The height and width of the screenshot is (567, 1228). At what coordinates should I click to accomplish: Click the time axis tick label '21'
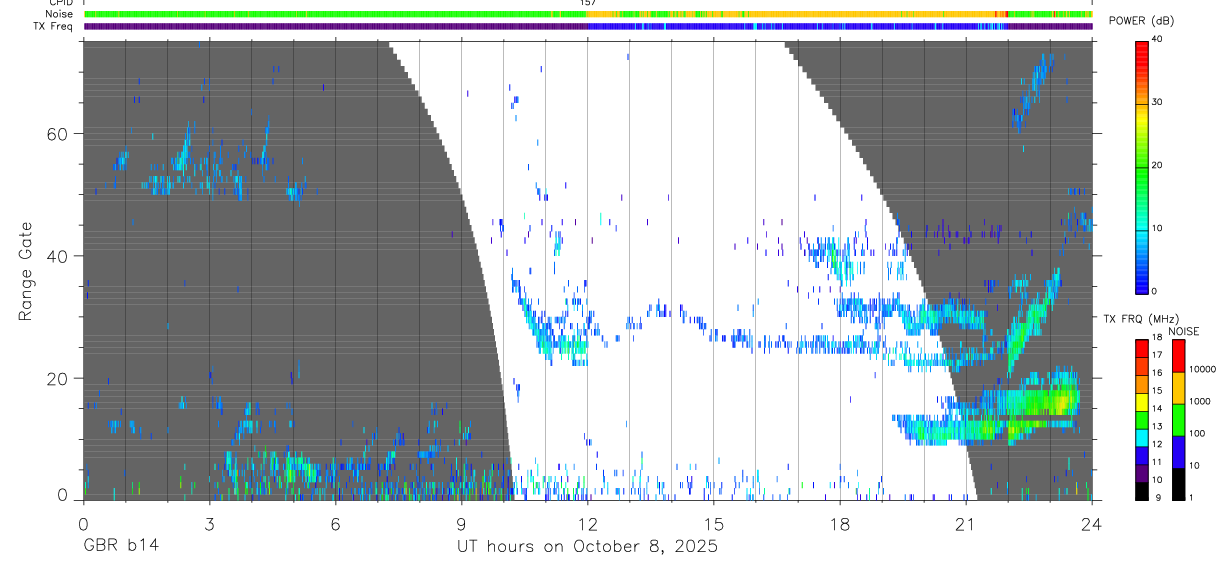pos(965,523)
